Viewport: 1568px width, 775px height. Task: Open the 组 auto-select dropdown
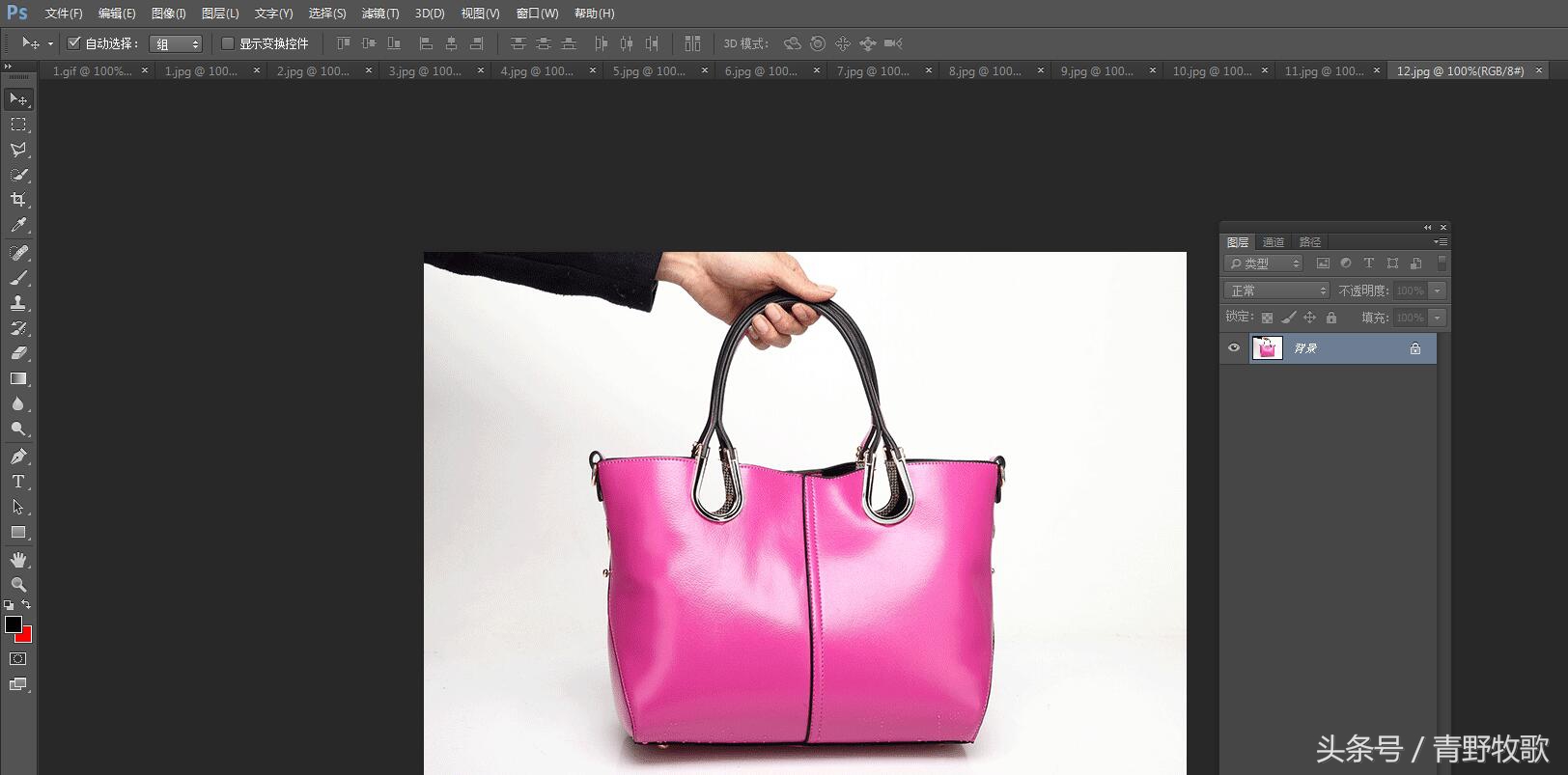pyautogui.click(x=176, y=44)
